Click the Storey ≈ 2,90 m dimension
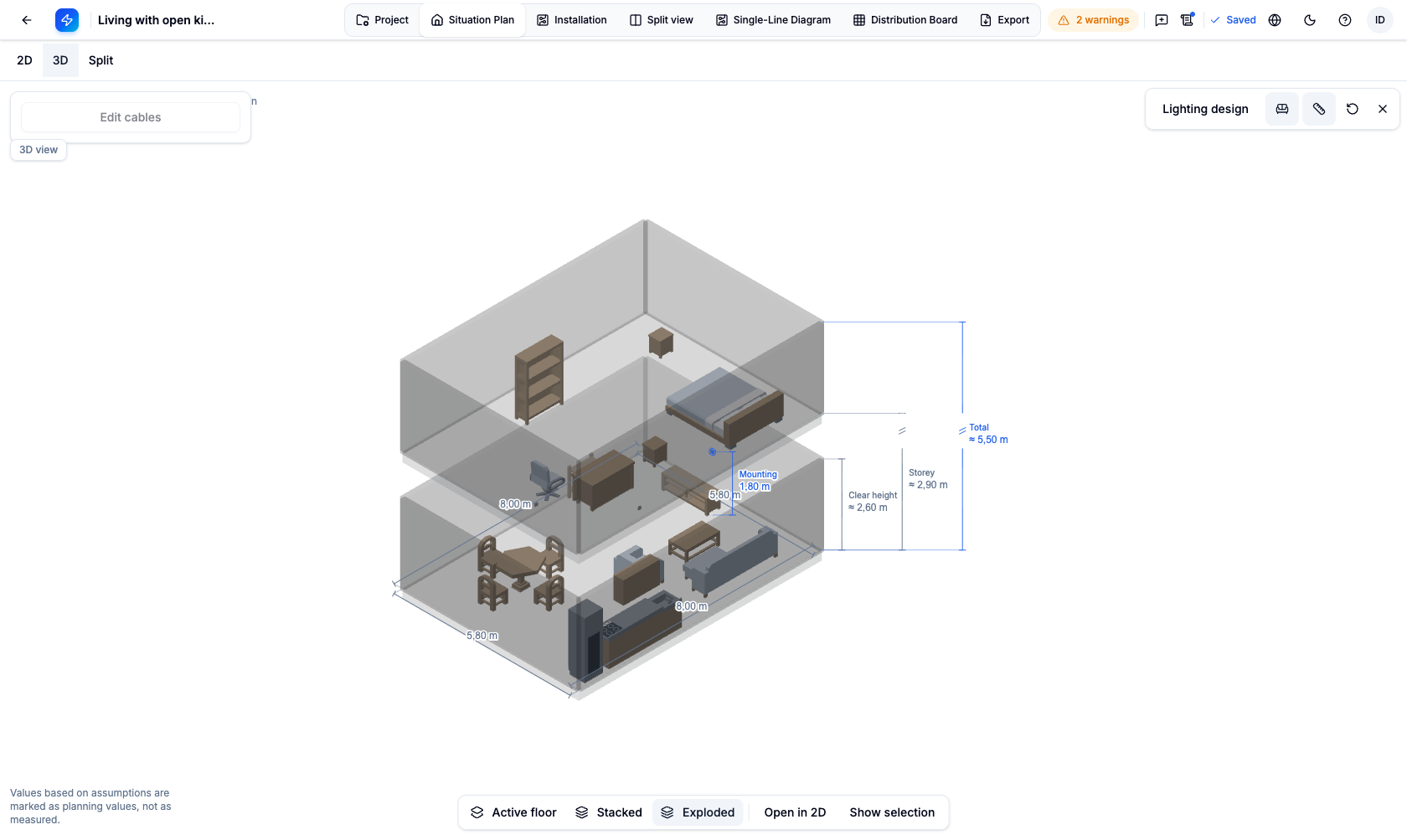 point(928,478)
